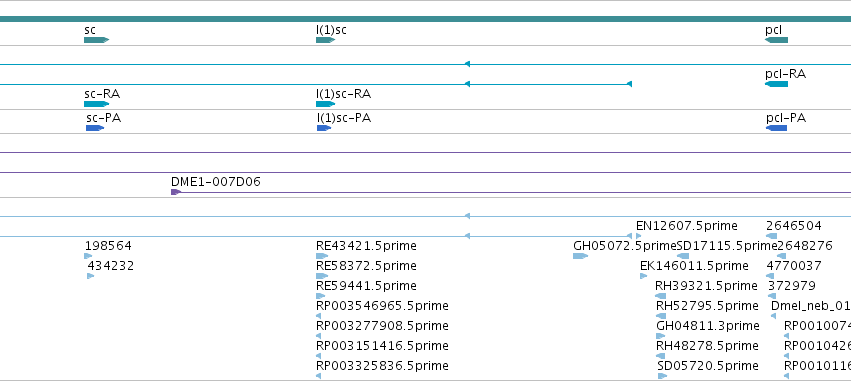The height and width of the screenshot is (381, 851).
Task: Select the pcl-PA protein glyph
Action: [x=777, y=128]
